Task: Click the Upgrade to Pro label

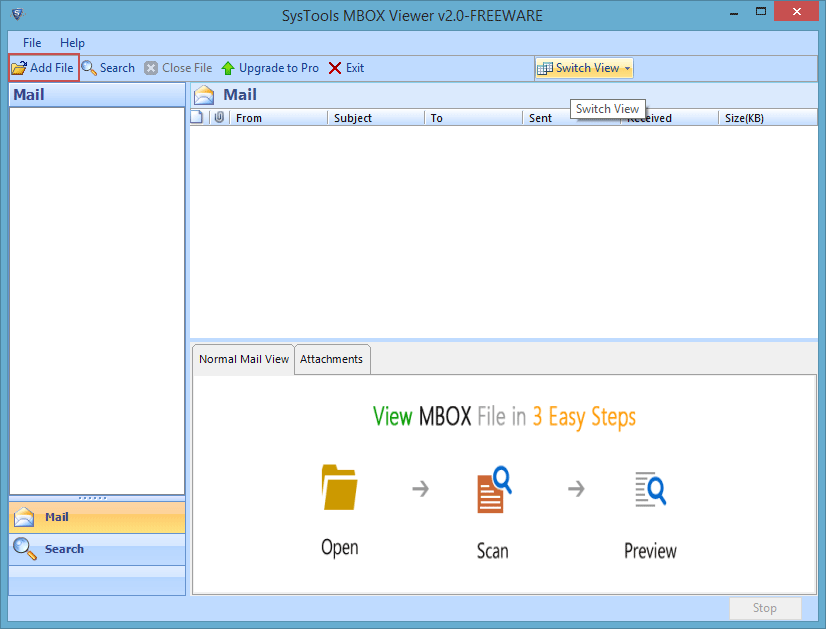Action: [279, 68]
